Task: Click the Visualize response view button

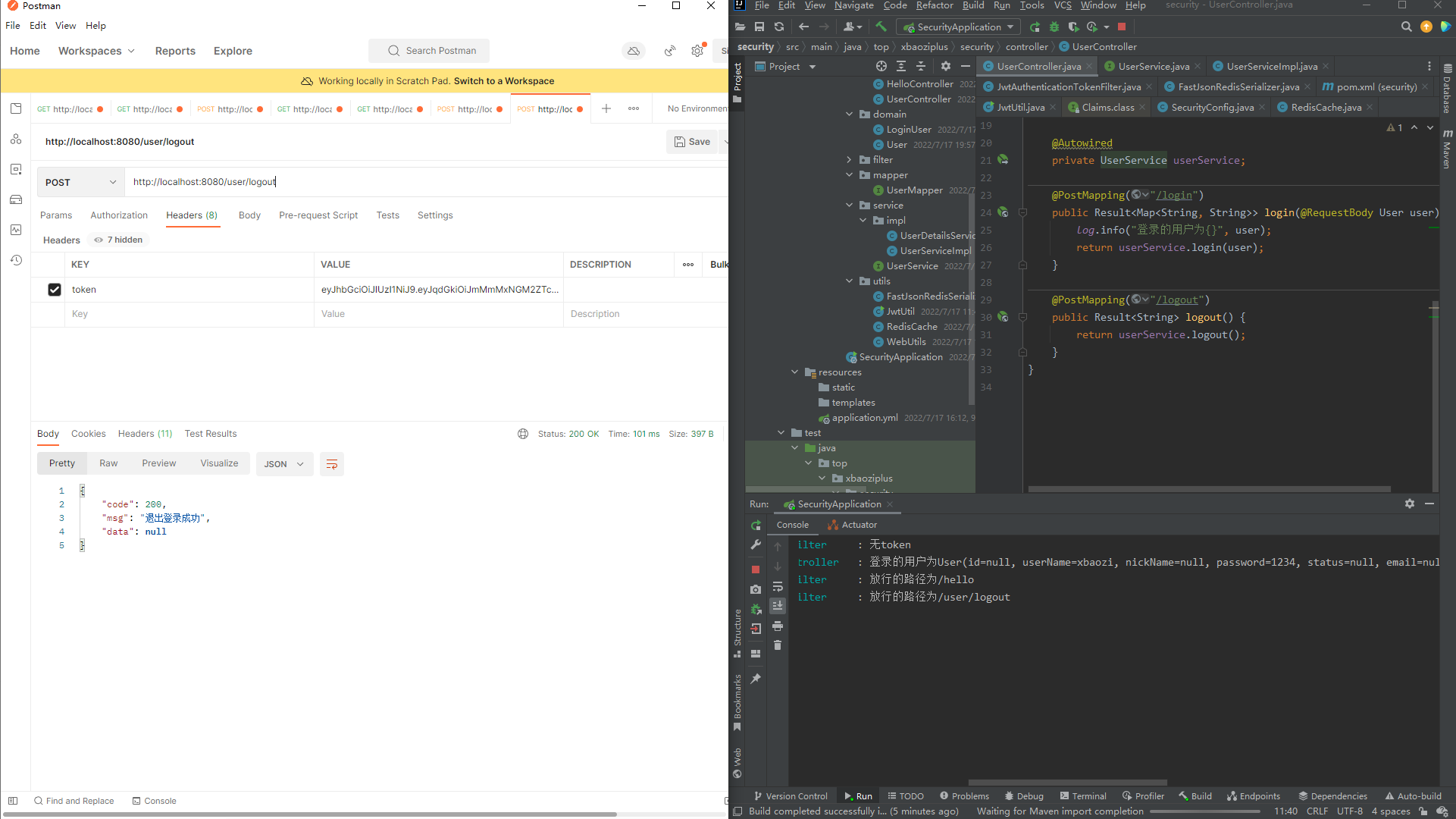Action: (x=219, y=463)
